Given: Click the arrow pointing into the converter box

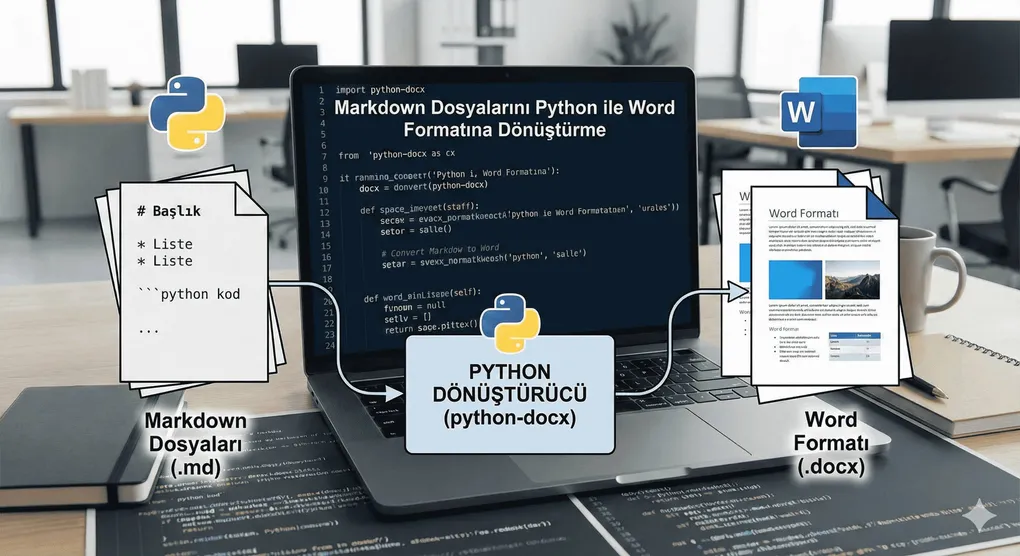Looking at the screenshot, I should (x=394, y=391).
